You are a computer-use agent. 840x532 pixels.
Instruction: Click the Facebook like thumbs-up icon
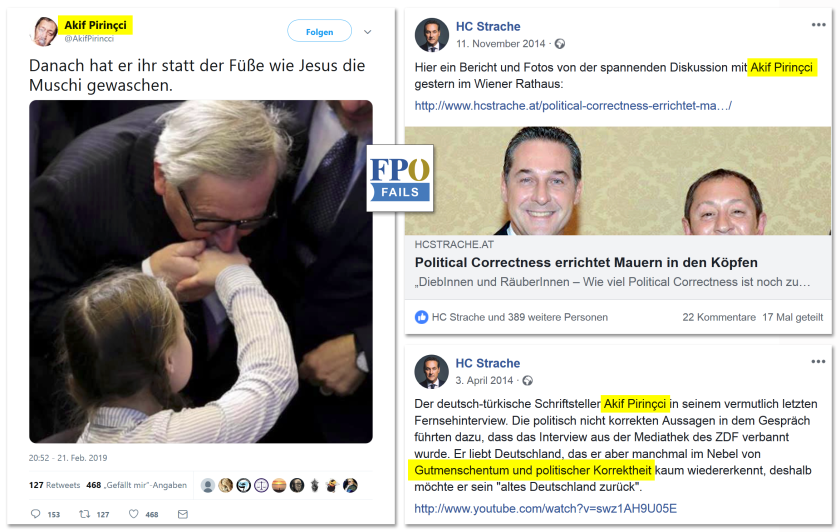pos(422,317)
